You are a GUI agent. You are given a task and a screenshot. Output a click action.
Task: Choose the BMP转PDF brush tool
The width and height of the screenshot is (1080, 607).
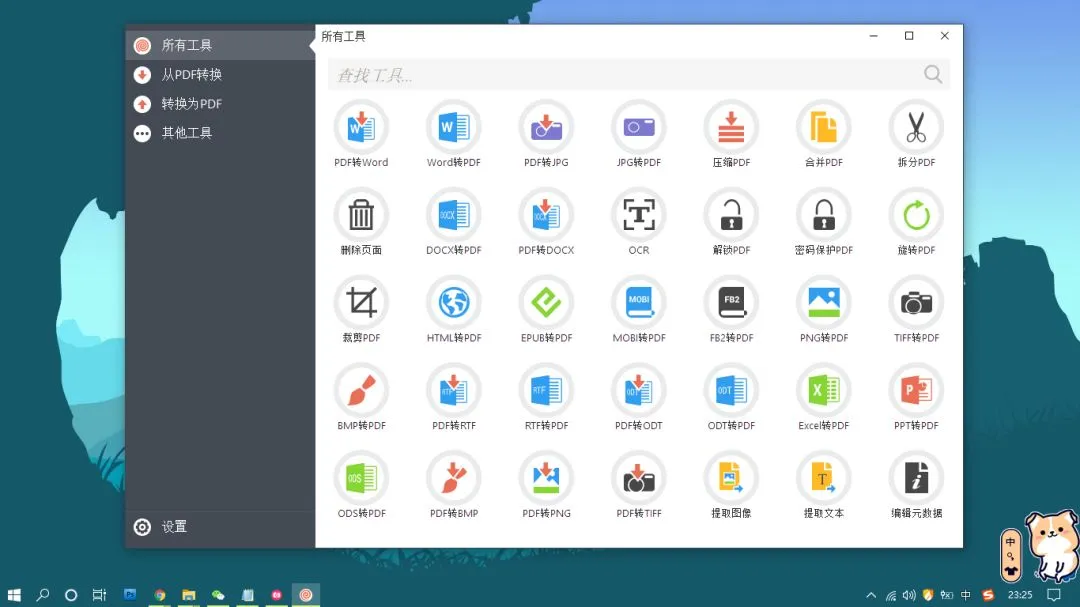click(x=361, y=398)
